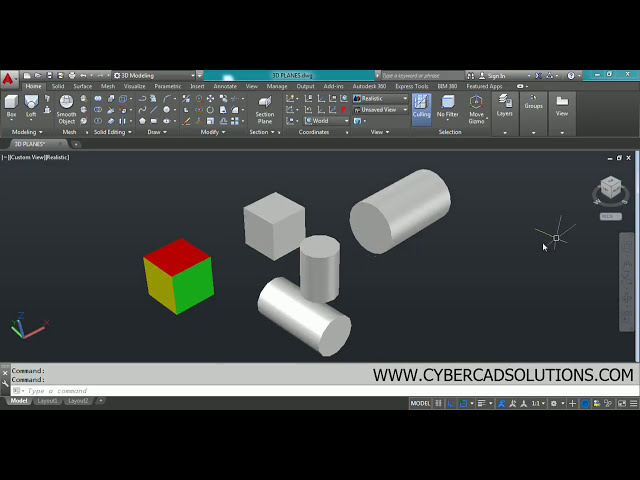
Task: Select the Box solid tool
Action: [x=11, y=104]
